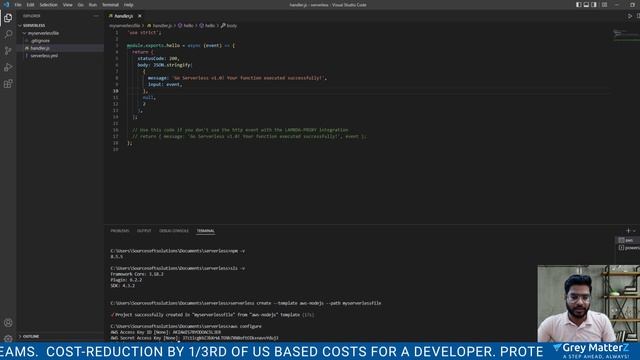The width and height of the screenshot is (640, 360).
Task: Click the VS Code logo icon
Action: (x=6, y=5)
